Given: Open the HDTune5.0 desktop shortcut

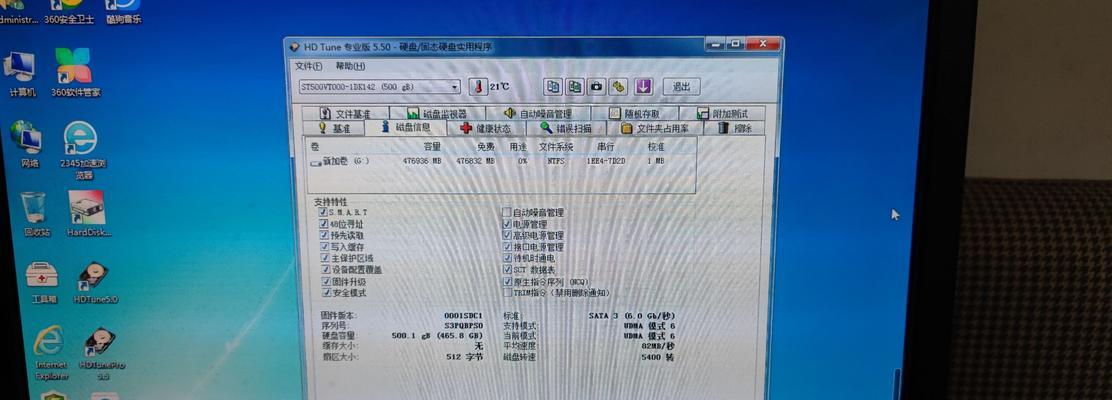Looking at the screenshot, I should pyautogui.click(x=95, y=282).
